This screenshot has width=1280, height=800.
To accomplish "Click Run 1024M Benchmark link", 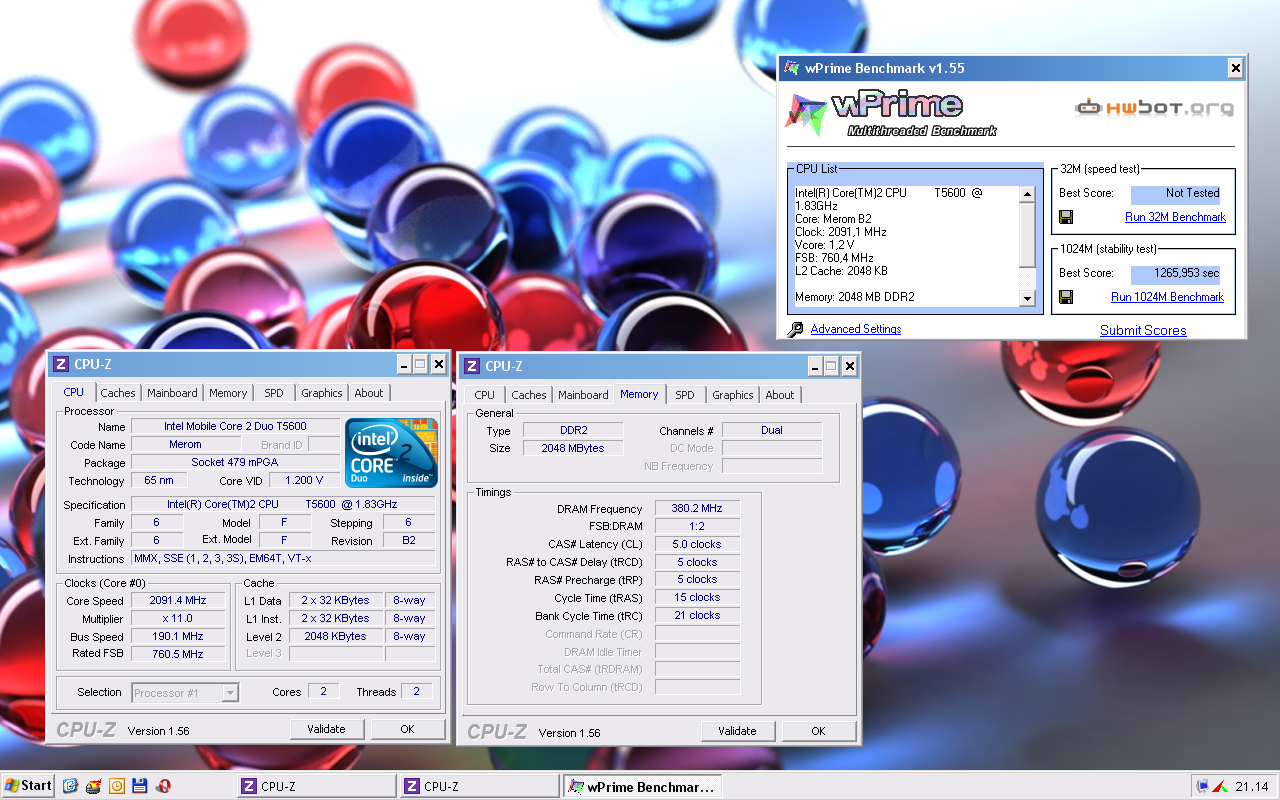I will click(x=1167, y=297).
